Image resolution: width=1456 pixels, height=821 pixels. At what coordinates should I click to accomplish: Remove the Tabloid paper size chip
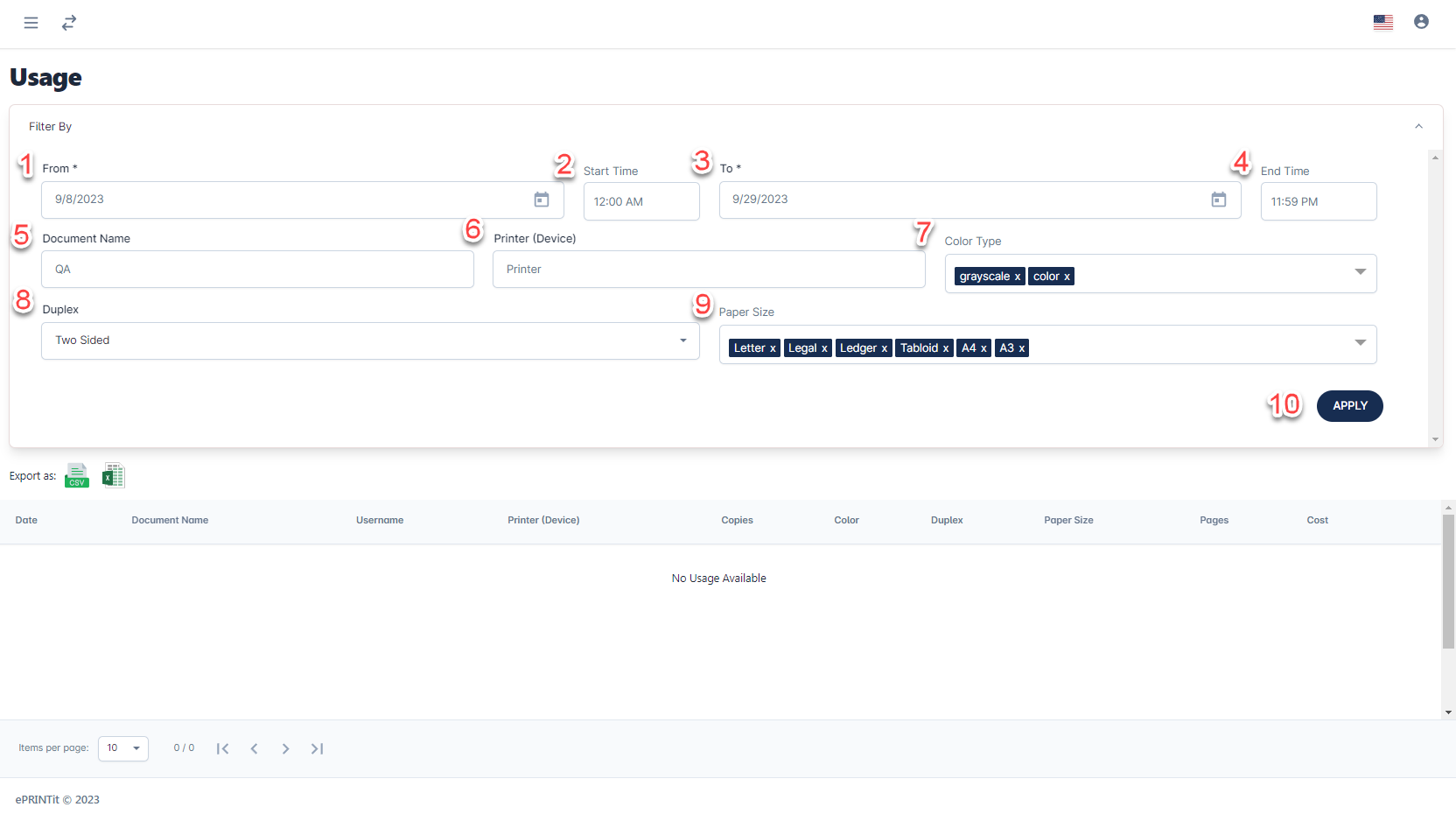click(945, 348)
